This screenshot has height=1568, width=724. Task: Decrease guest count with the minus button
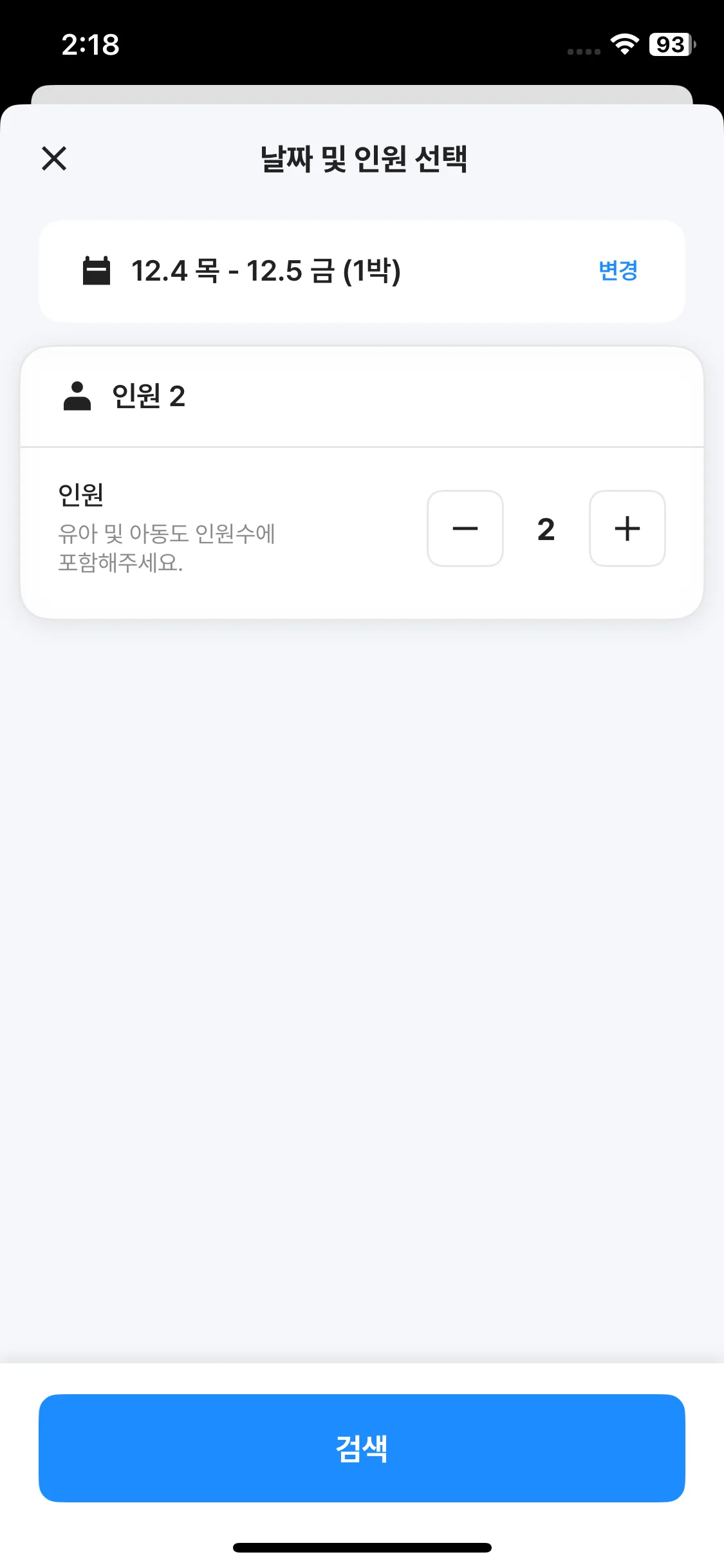pyautogui.click(x=465, y=528)
